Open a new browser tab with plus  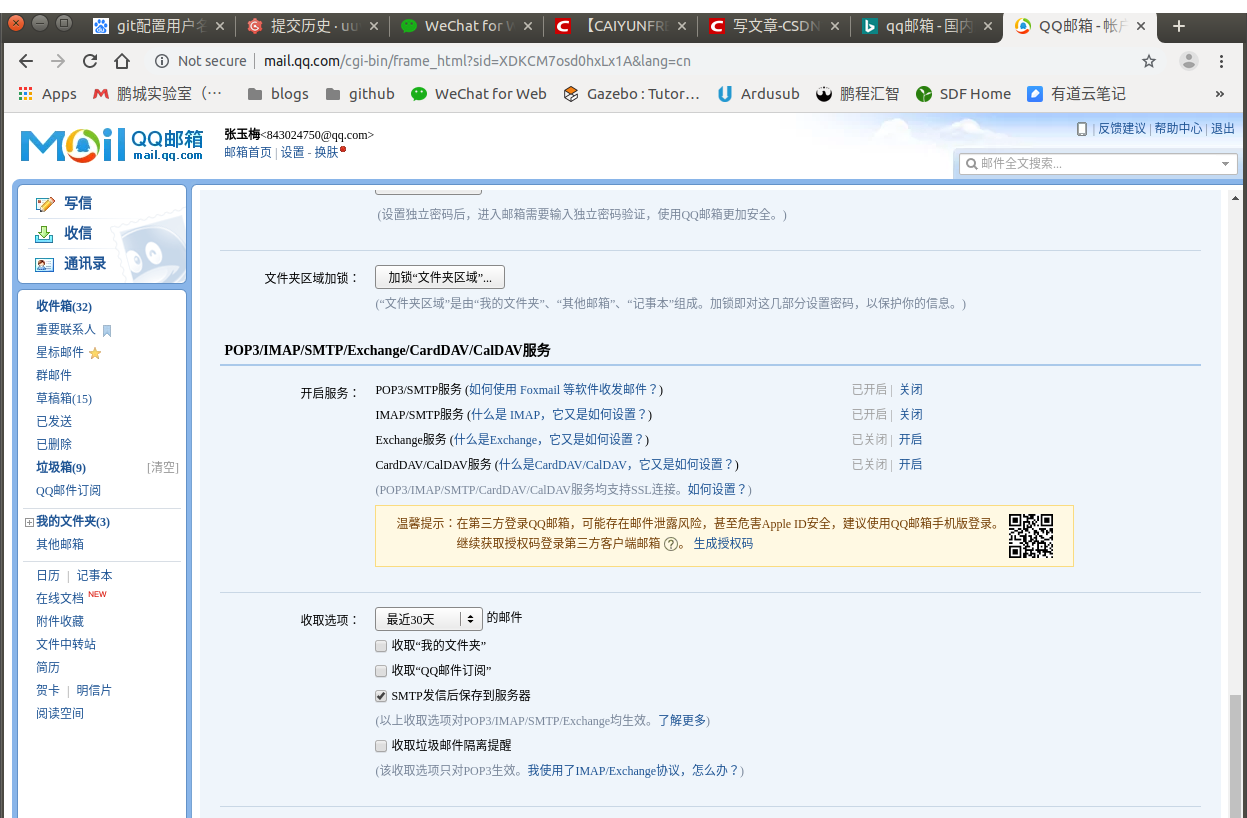coord(1179,26)
